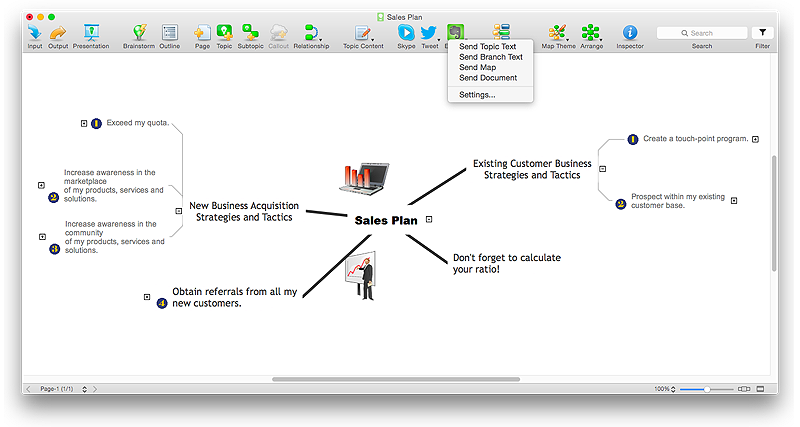Click priority 4 marker on Obtain referrals
Image resolution: width=800 pixels, height=427 pixels.
click(x=162, y=303)
